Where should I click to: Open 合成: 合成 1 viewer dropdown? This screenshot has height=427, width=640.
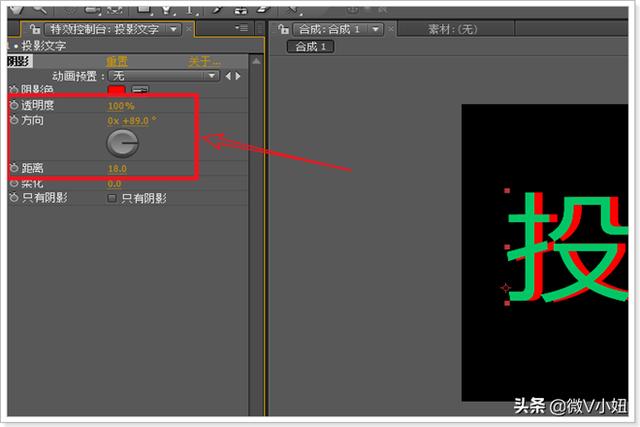pos(376,29)
